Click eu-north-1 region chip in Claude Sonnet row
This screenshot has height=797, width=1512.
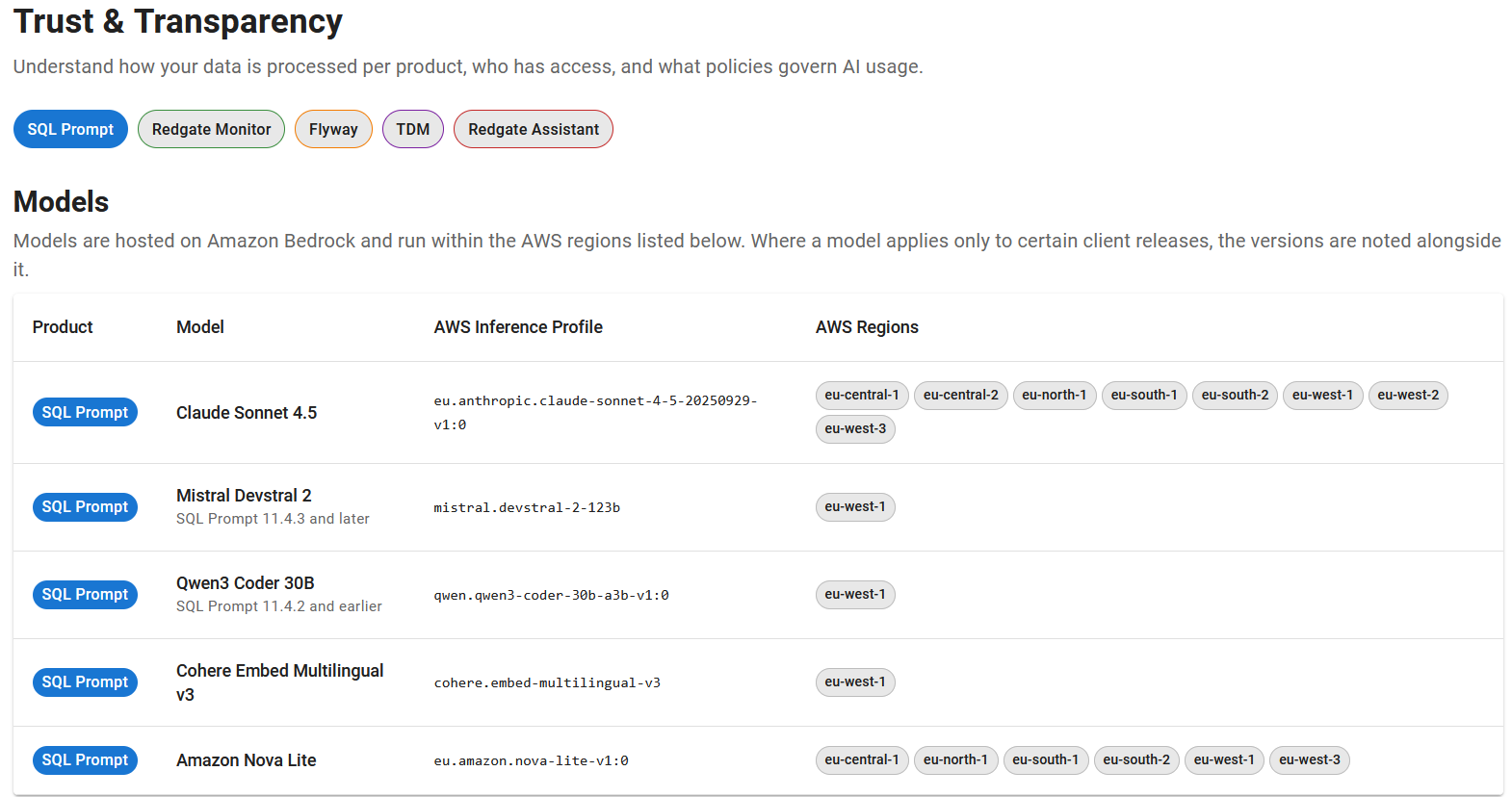coord(1055,396)
